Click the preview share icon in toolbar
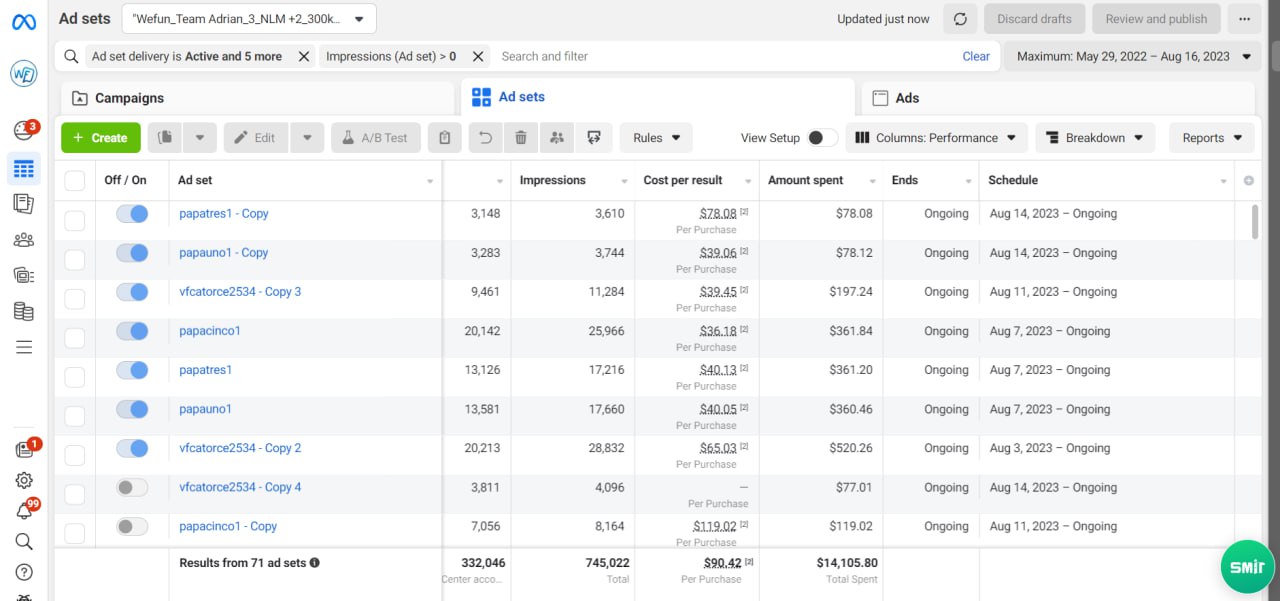This screenshot has width=1280, height=601. (x=594, y=138)
